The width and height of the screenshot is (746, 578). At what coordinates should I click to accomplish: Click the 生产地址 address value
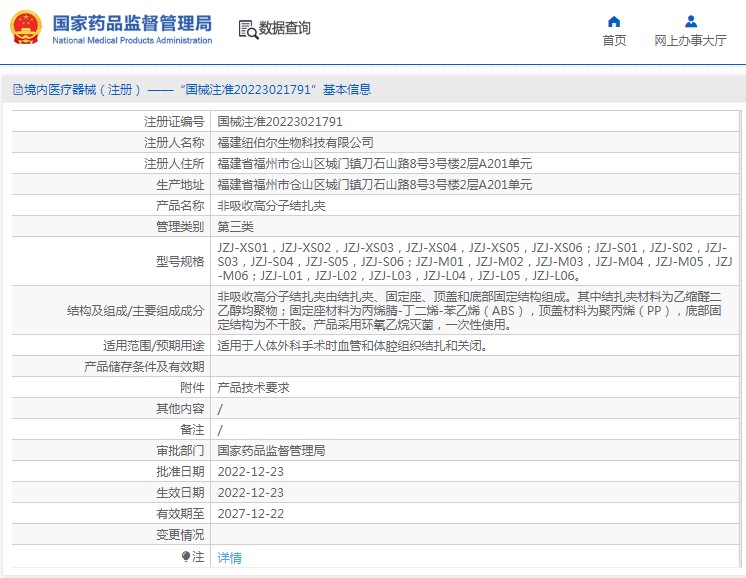tap(374, 185)
